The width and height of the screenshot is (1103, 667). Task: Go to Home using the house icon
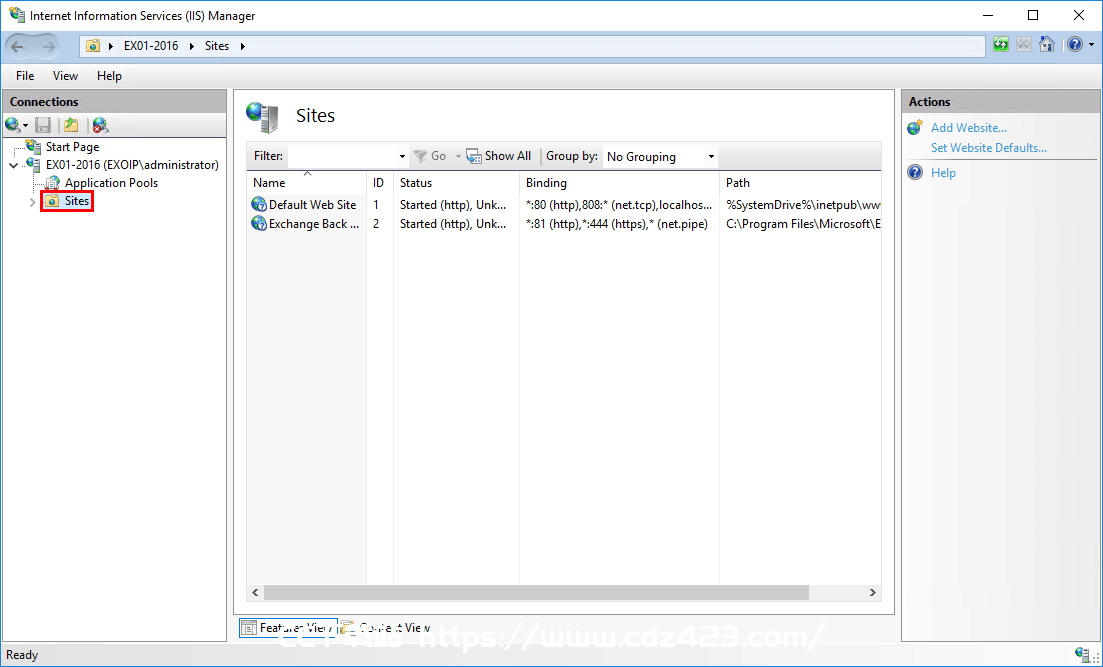(1047, 45)
